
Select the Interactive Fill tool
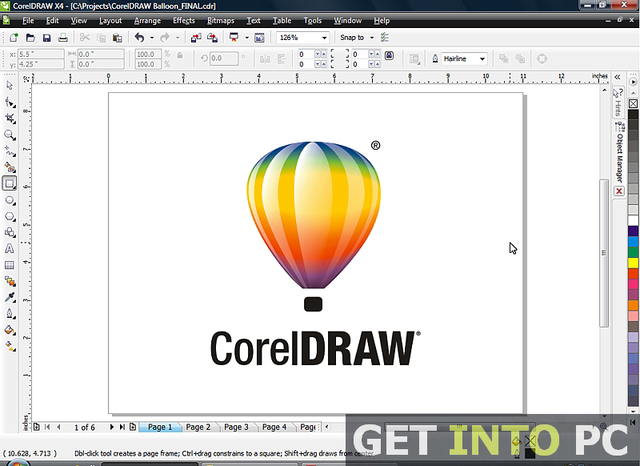tap(9, 346)
